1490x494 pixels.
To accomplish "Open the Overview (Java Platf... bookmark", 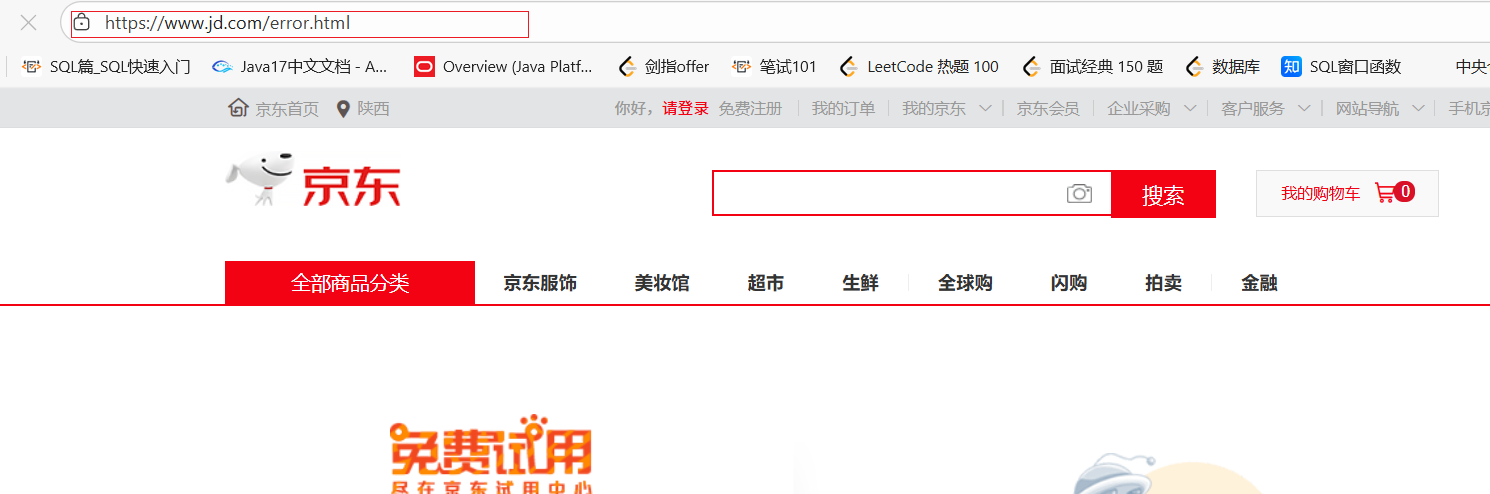I will point(504,67).
